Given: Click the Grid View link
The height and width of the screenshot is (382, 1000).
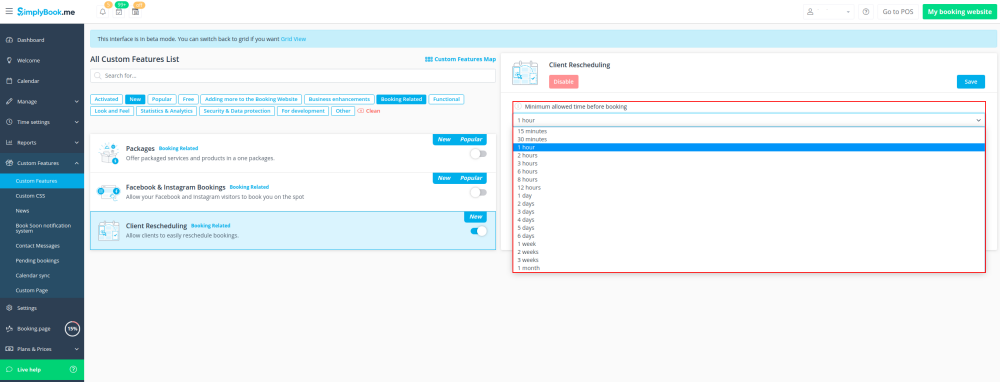Looking at the screenshot, I should click(x=294, y=39).
